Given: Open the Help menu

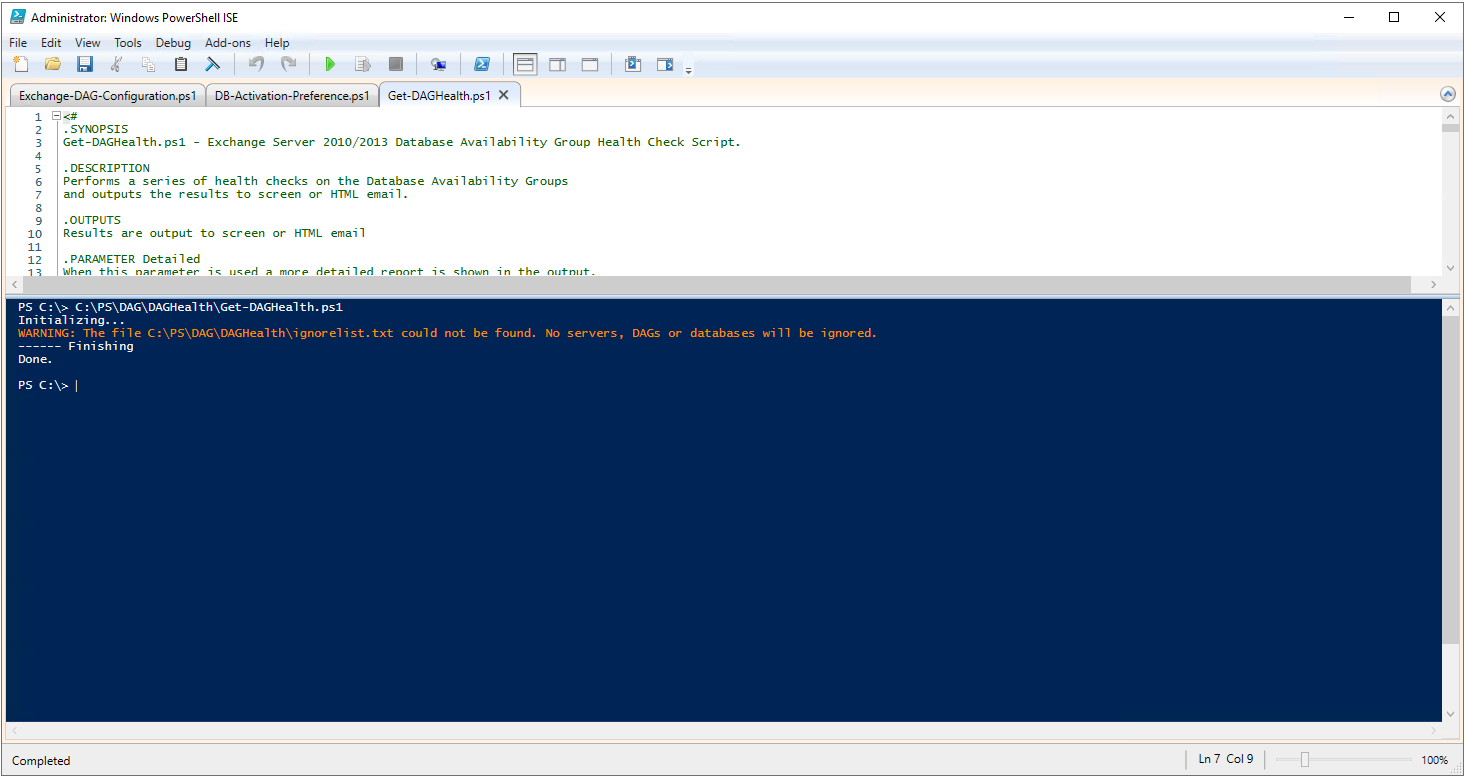Looking at the screenshot, I should point(277,43).
